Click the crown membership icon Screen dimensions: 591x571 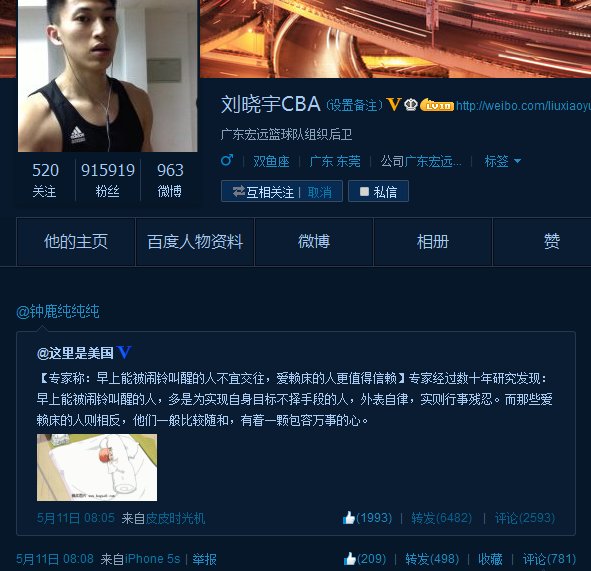pos(410,104)
